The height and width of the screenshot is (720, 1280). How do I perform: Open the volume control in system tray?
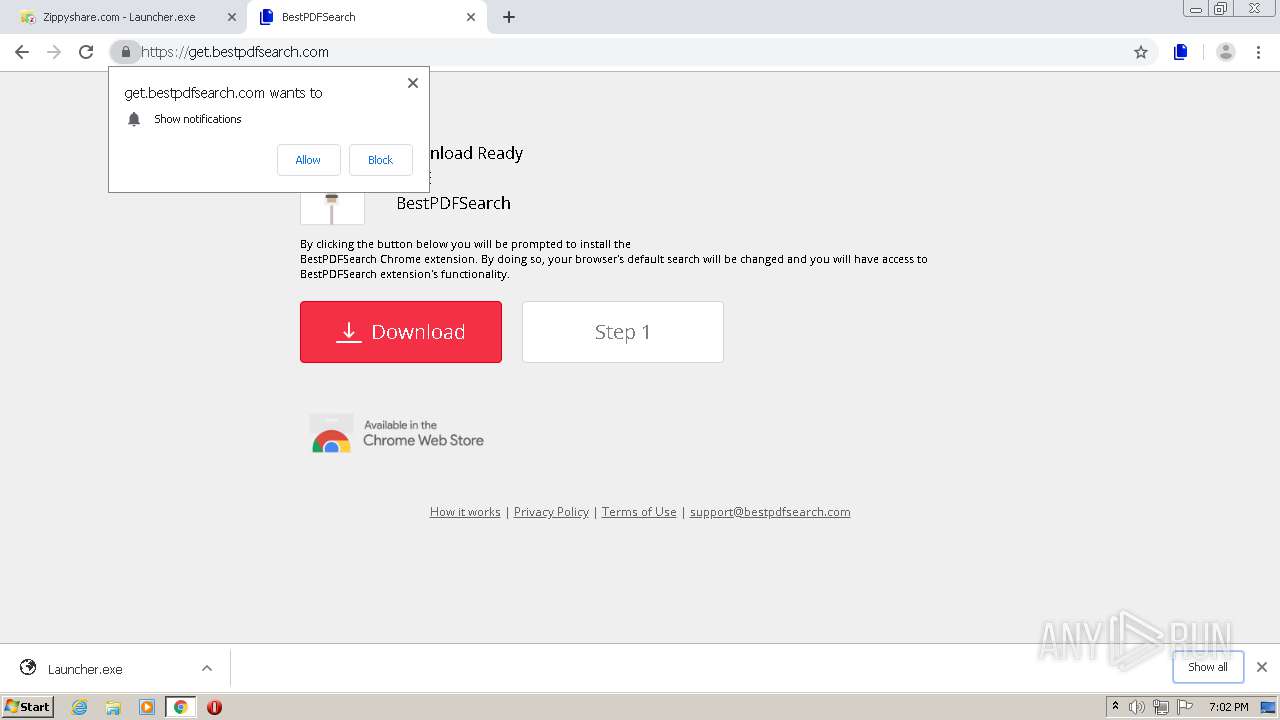coord(1137,707)
